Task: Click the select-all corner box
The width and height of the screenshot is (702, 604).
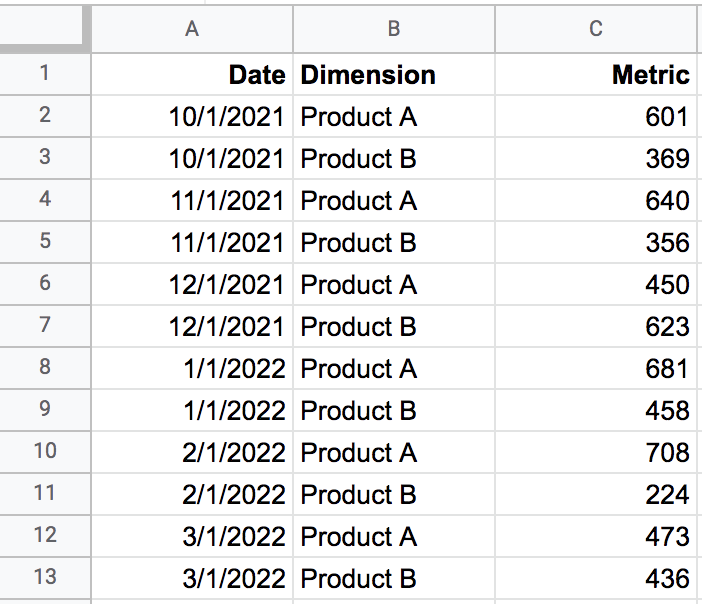Action: click(x=45, y=28)
